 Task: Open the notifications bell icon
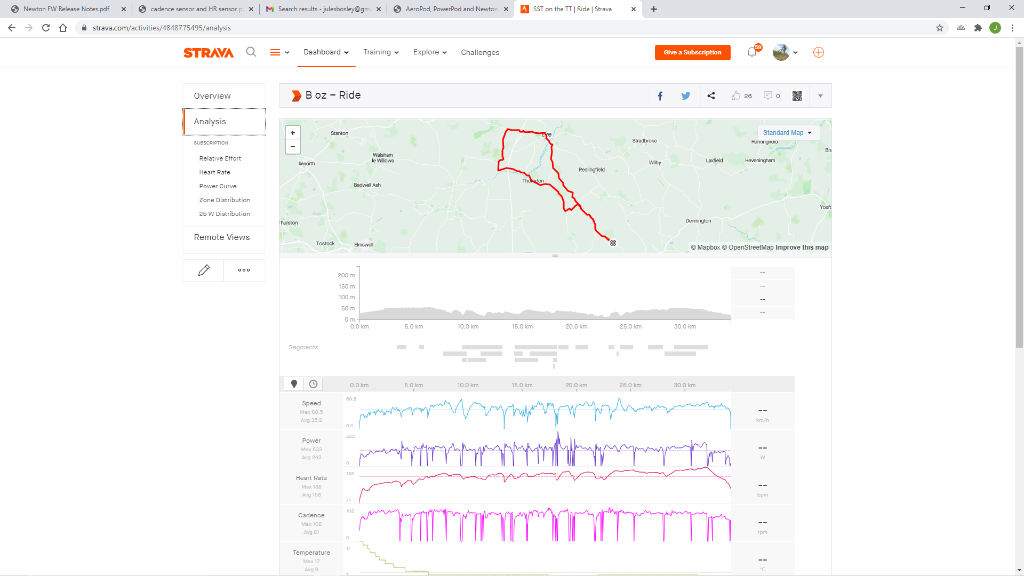752,52
